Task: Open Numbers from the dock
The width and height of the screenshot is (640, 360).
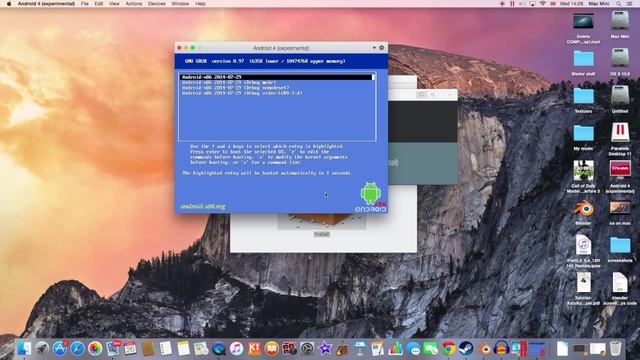Action: 396,349
